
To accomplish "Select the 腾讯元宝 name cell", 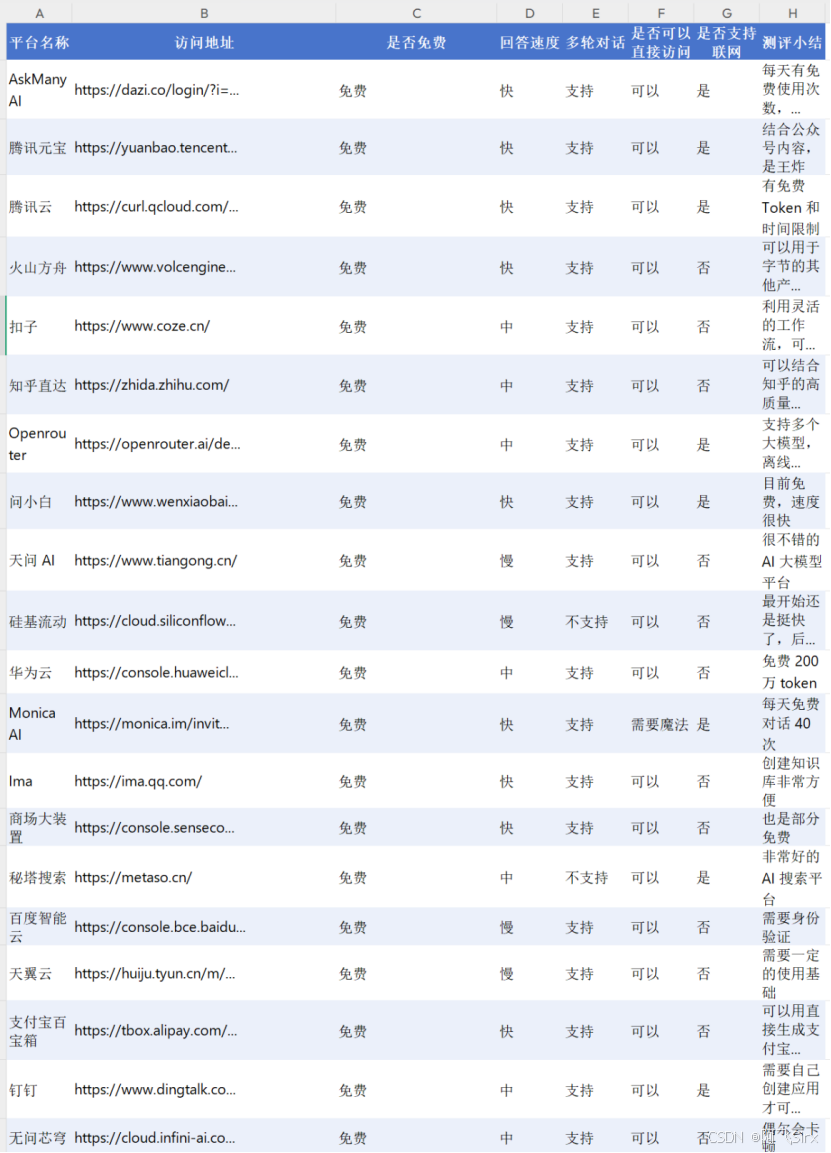I will 39,147.
